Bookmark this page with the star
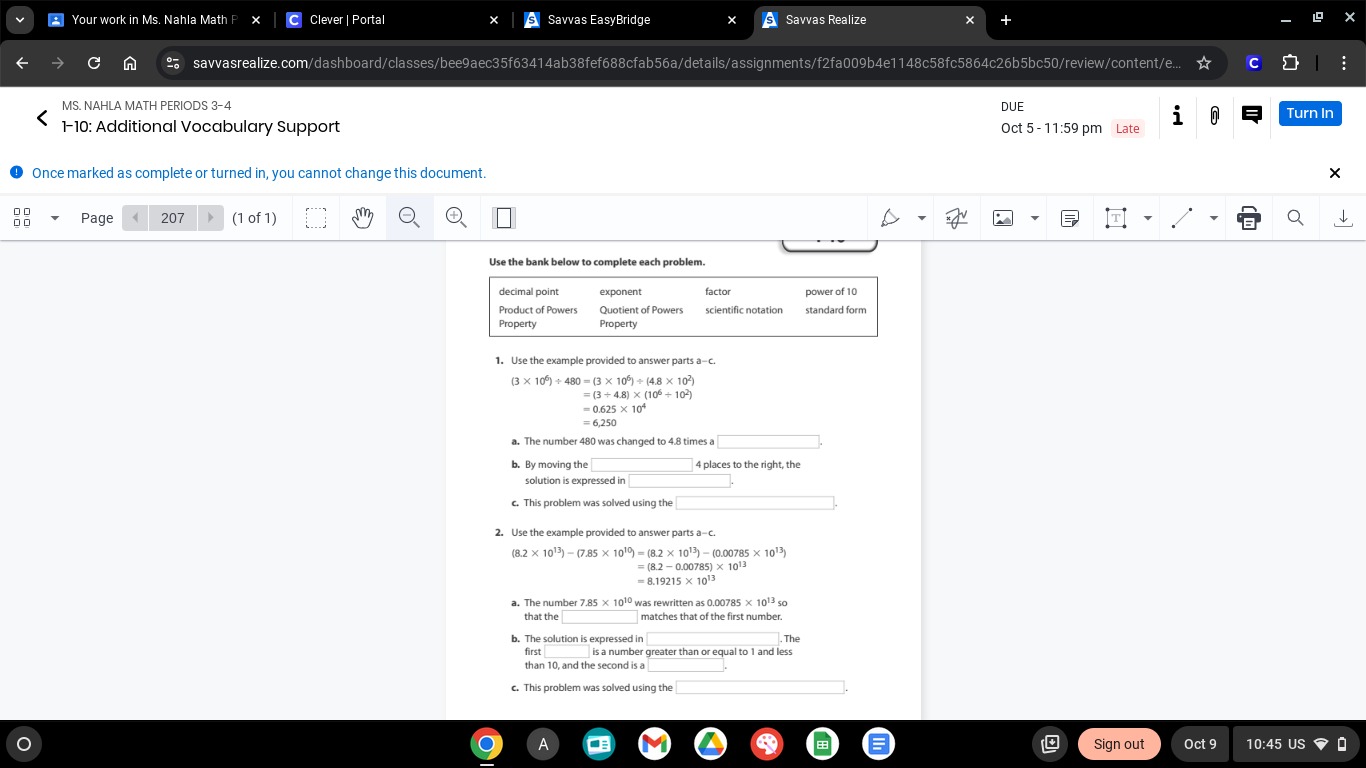Image resolution: width=1366 pixels, height=768 pixels. 1204,62
